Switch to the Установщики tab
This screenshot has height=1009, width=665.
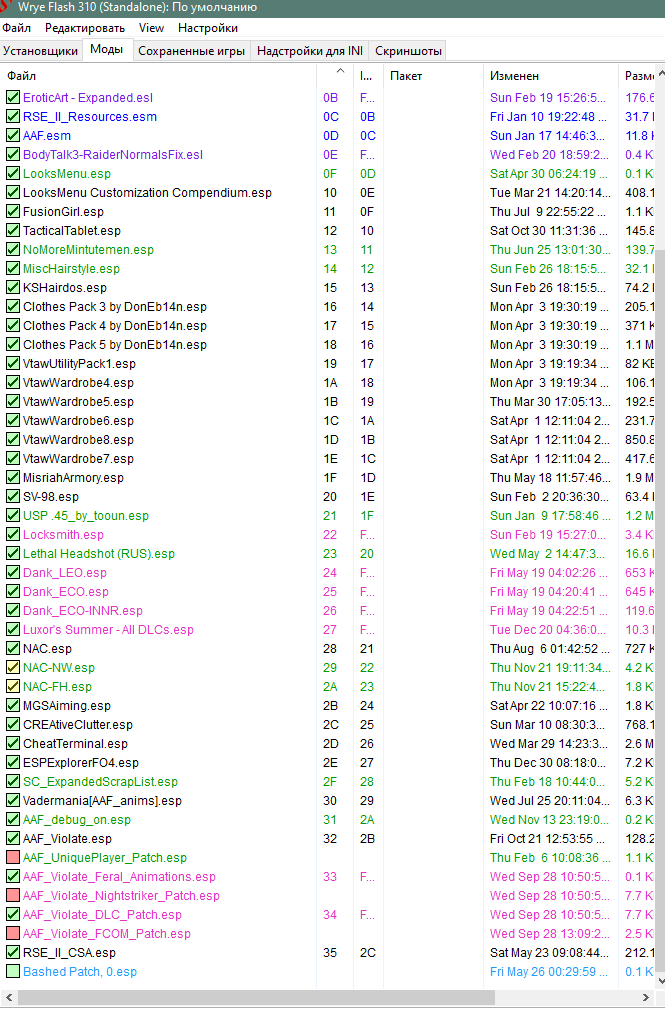pos(40,51)
